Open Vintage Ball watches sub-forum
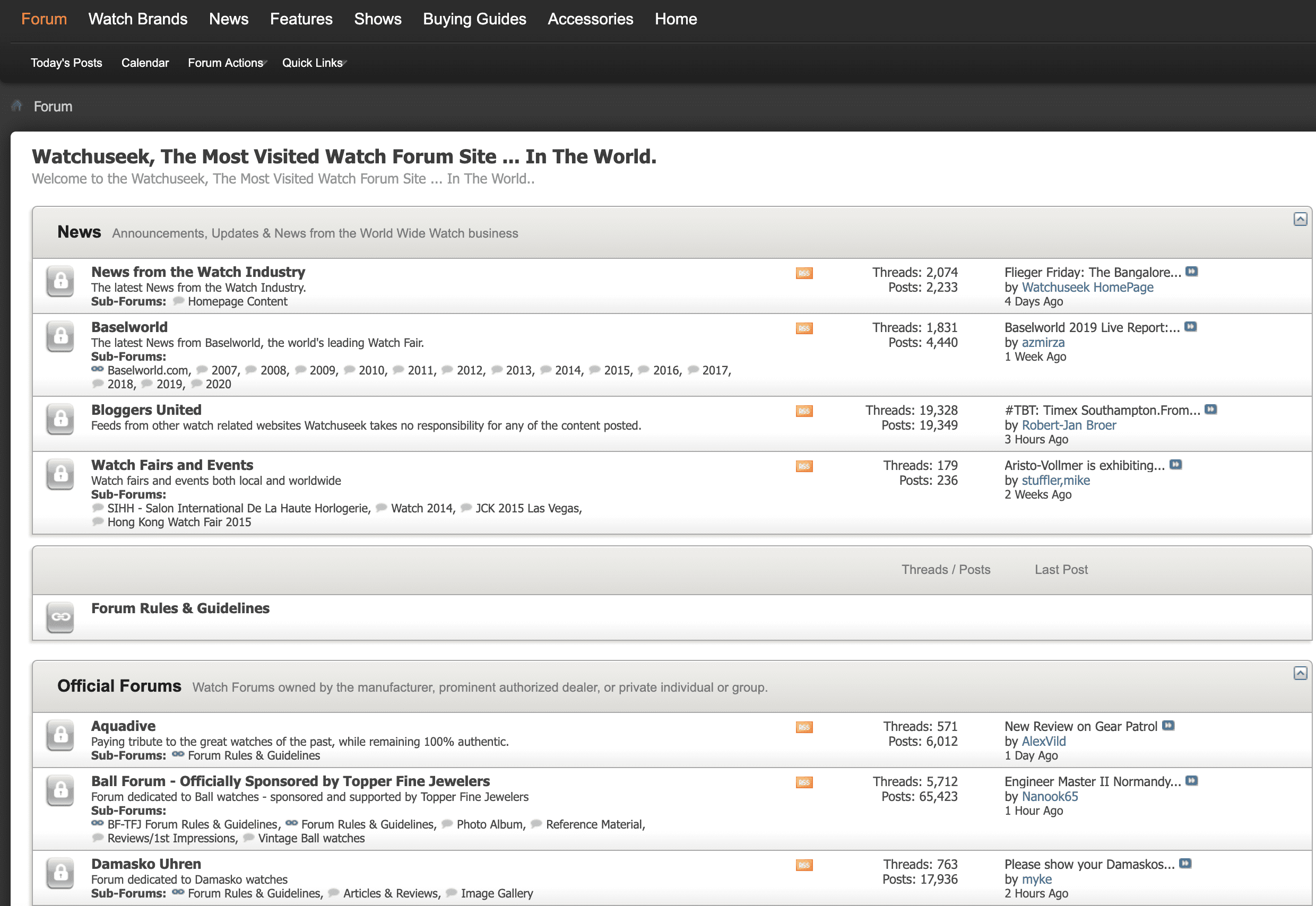 pyautogui.click(x=311, y=839)
